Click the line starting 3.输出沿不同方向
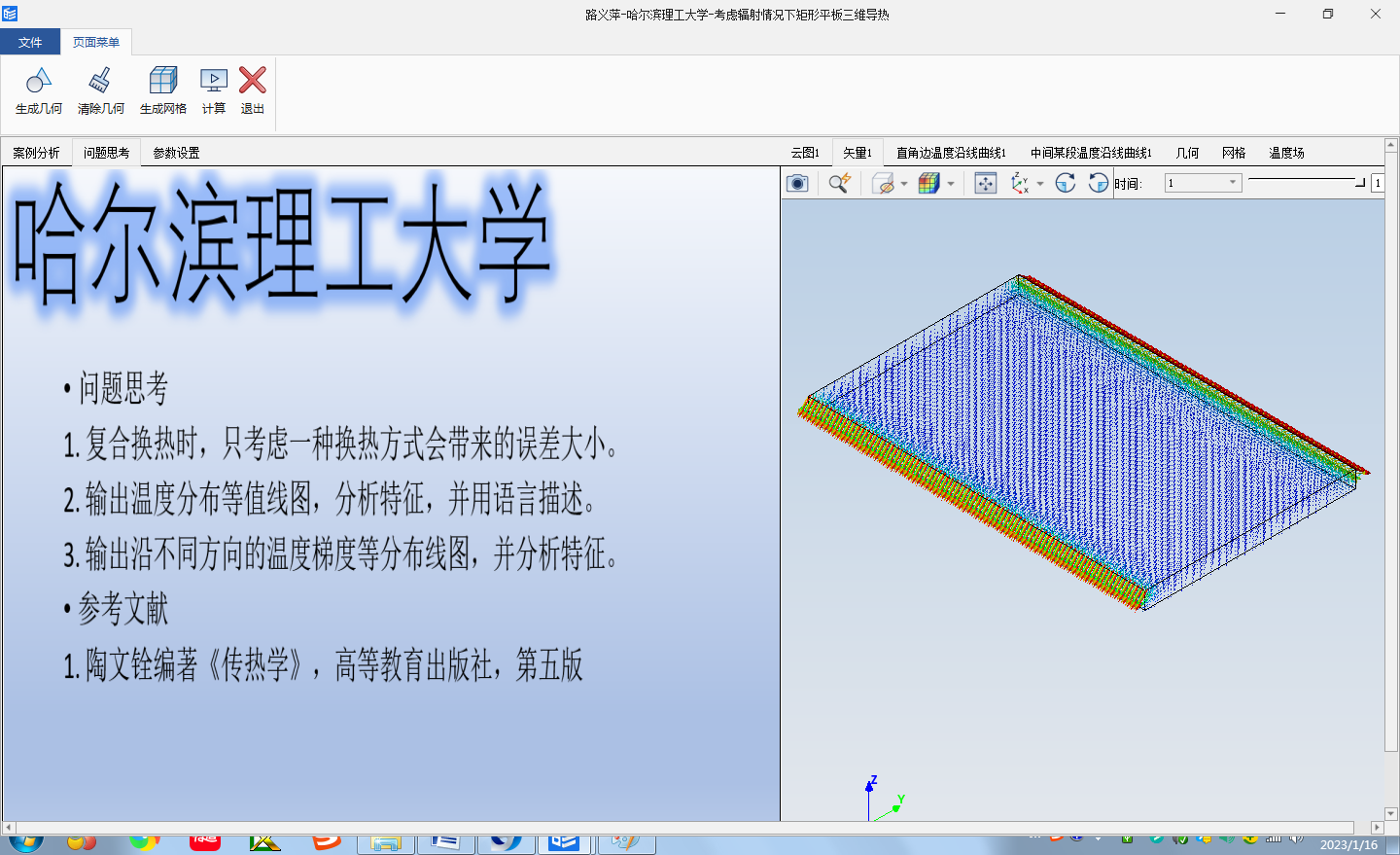The height and width of the screenshot is (855, 1400). [340, 554]
